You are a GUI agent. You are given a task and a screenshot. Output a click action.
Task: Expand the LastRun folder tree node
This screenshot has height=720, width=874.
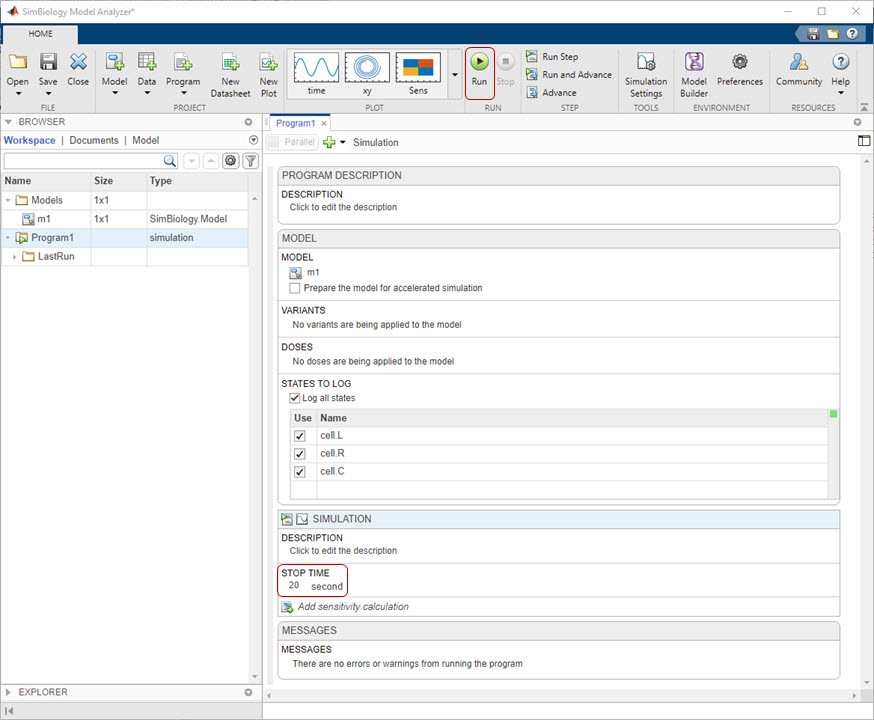tap(15, 257)
